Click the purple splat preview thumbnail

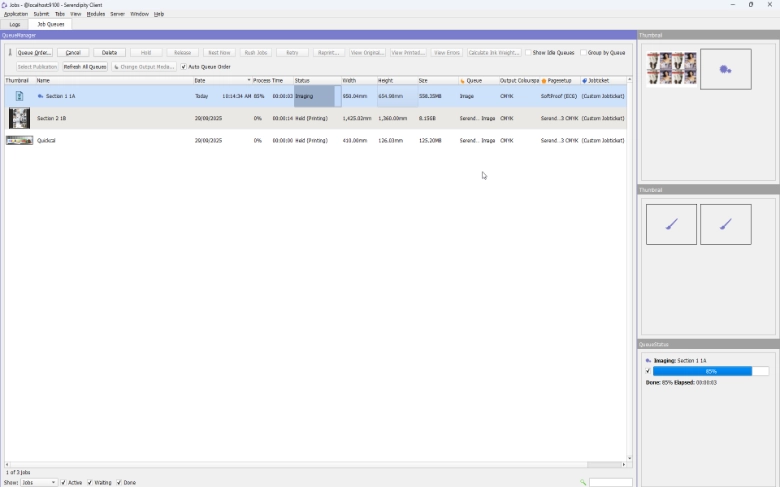coord(725,69)
